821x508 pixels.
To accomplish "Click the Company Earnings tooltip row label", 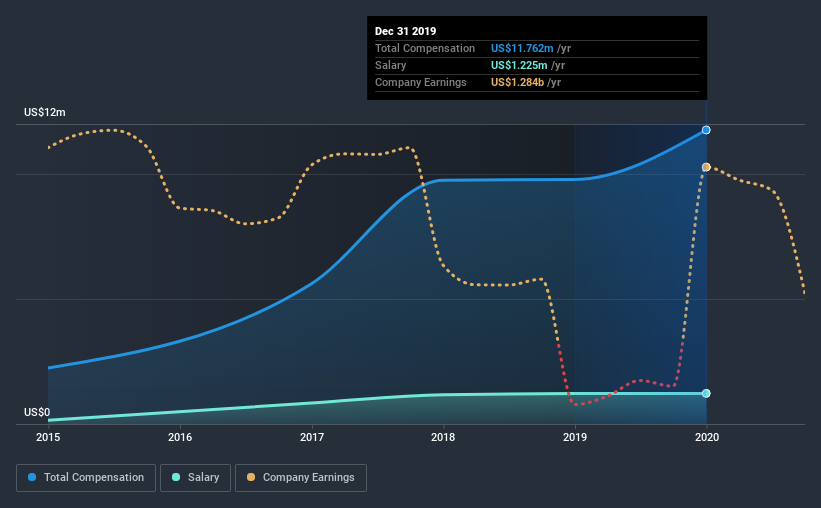I will 420,82.
